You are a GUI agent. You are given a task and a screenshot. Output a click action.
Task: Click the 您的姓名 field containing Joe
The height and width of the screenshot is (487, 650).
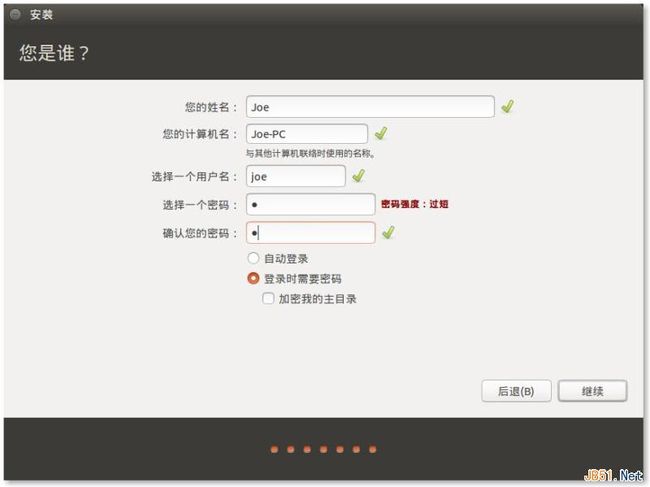[x=370, y=106]
